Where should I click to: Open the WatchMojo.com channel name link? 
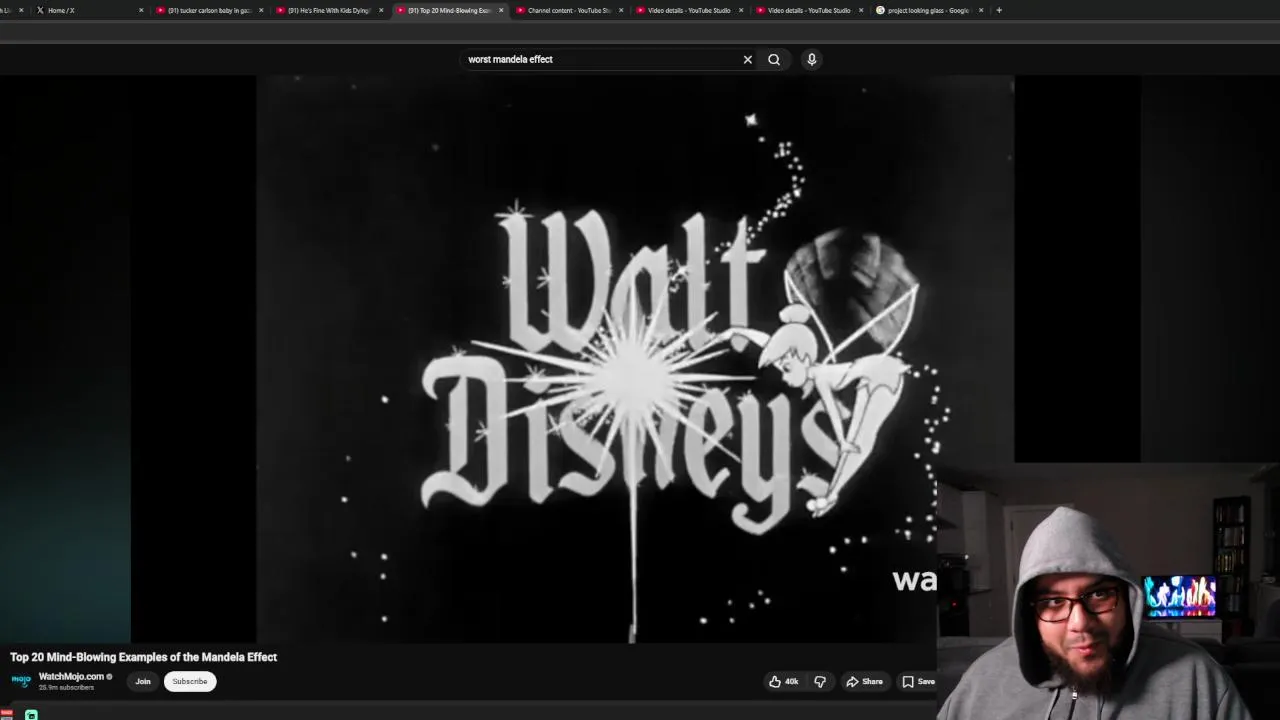point(71,676)
